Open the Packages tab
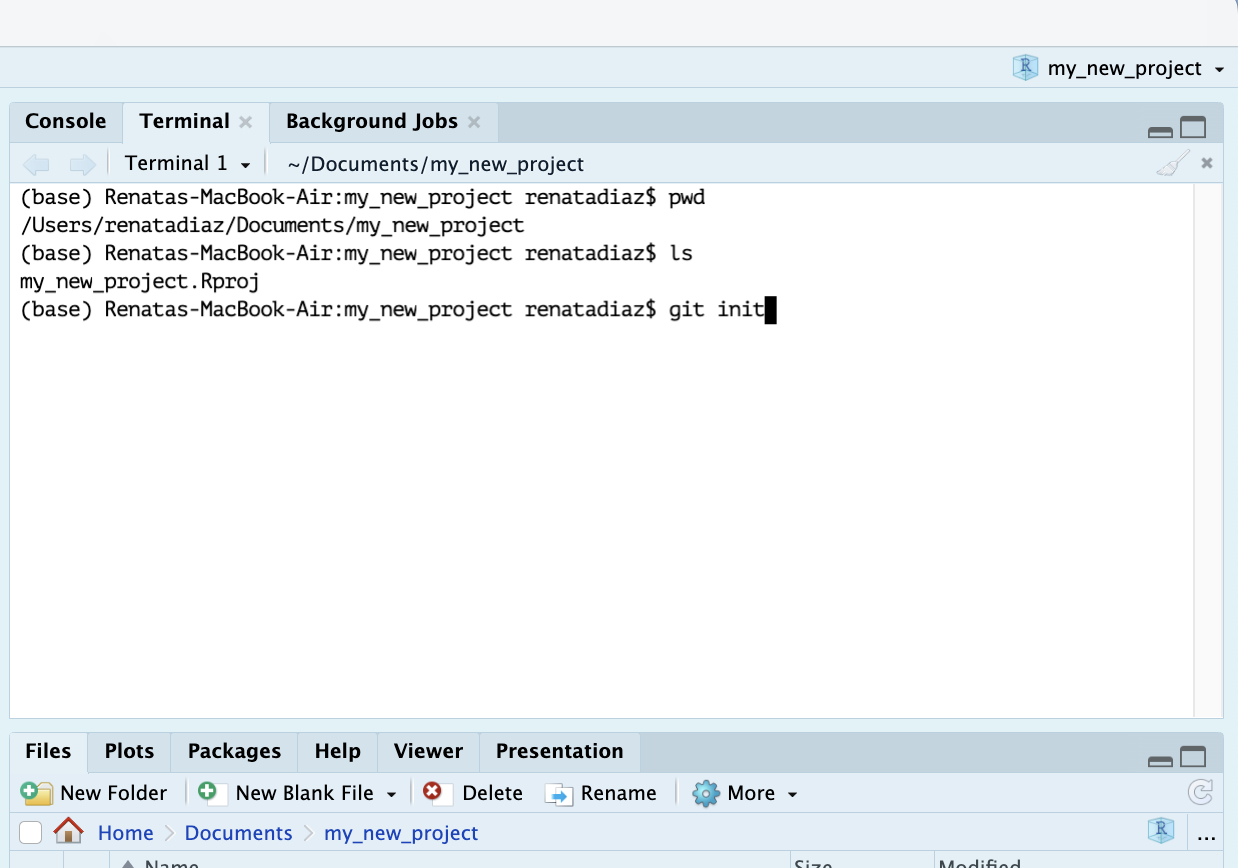 [234, 751]
